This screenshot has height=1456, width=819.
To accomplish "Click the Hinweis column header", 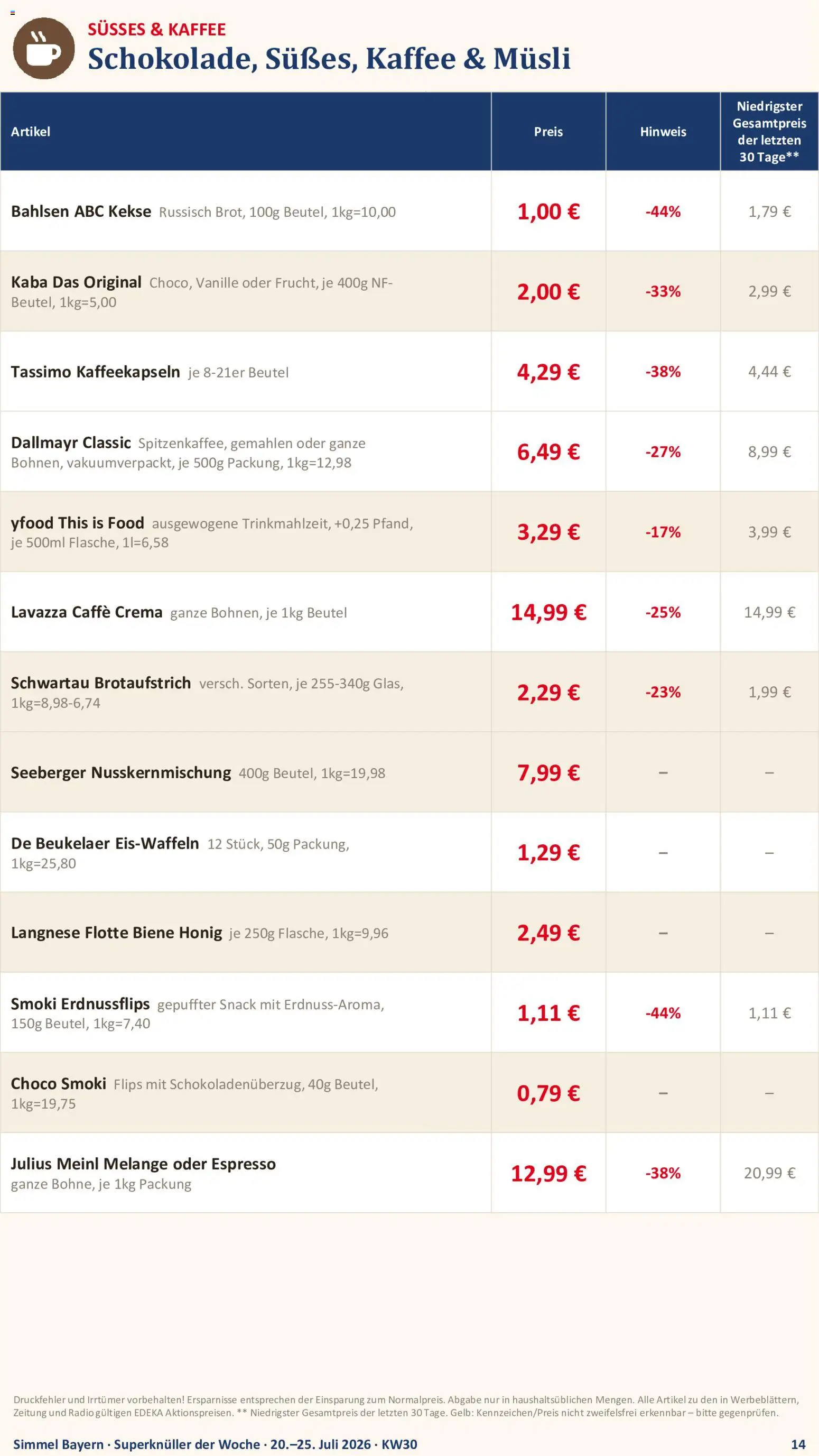I will click(663, 131).
